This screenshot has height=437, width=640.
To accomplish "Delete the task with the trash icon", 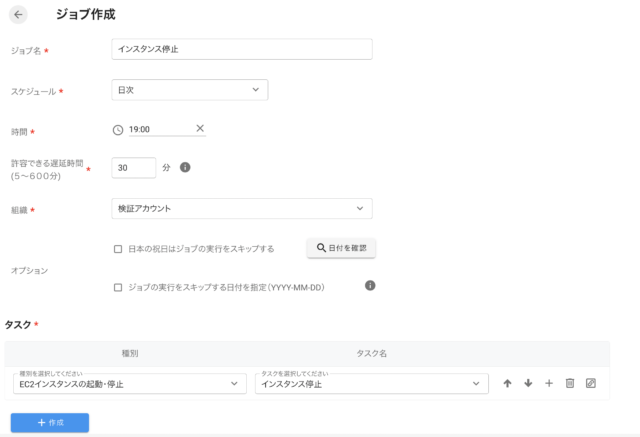I will [x=570, y=383].
